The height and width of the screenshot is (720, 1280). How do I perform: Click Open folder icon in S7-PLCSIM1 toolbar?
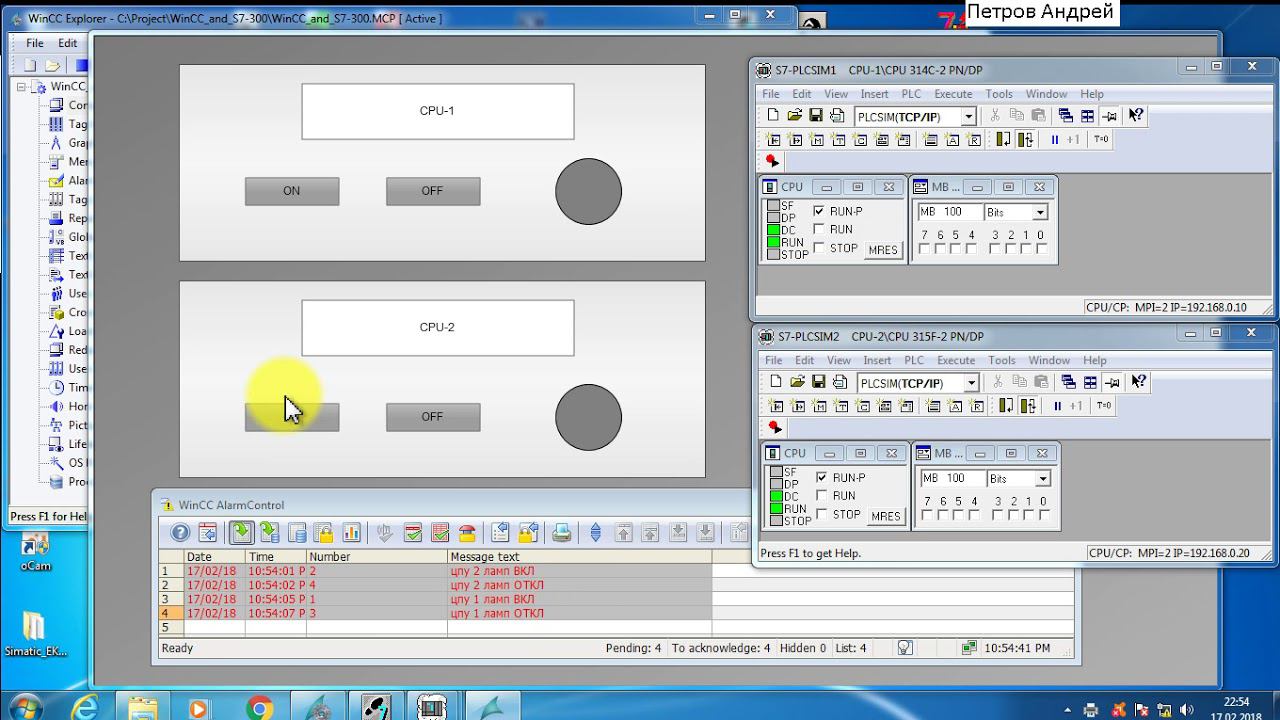(x=794, y=116)
